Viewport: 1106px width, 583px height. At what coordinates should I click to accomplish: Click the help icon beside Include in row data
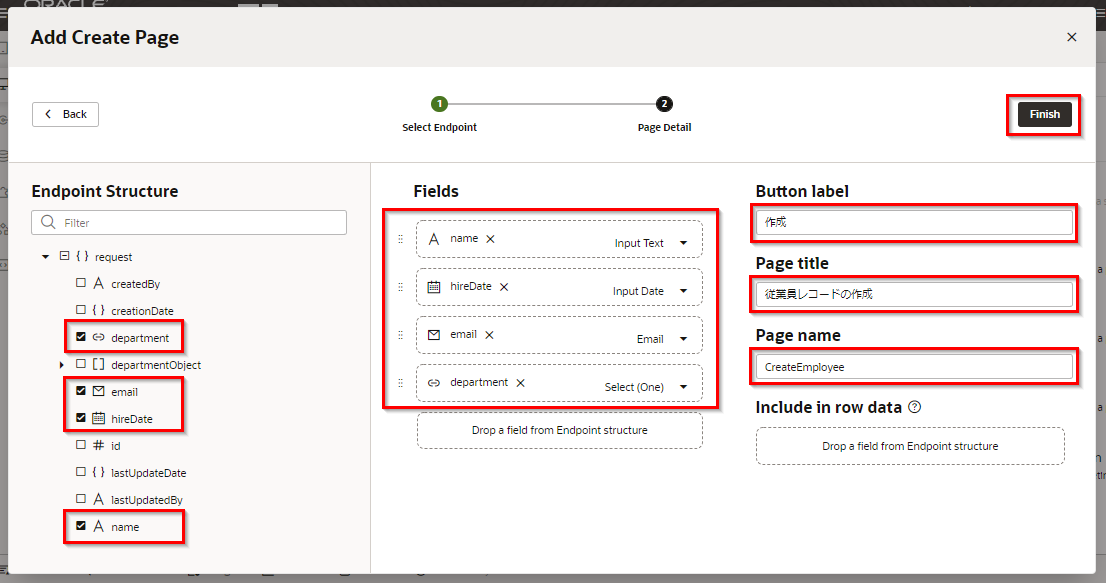[914, 408]
